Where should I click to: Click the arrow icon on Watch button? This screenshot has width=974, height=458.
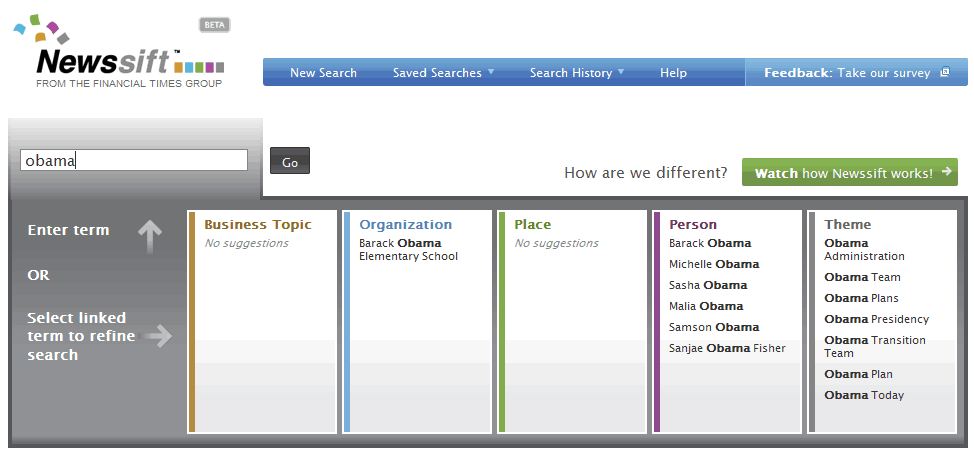(x=945, y=172)
